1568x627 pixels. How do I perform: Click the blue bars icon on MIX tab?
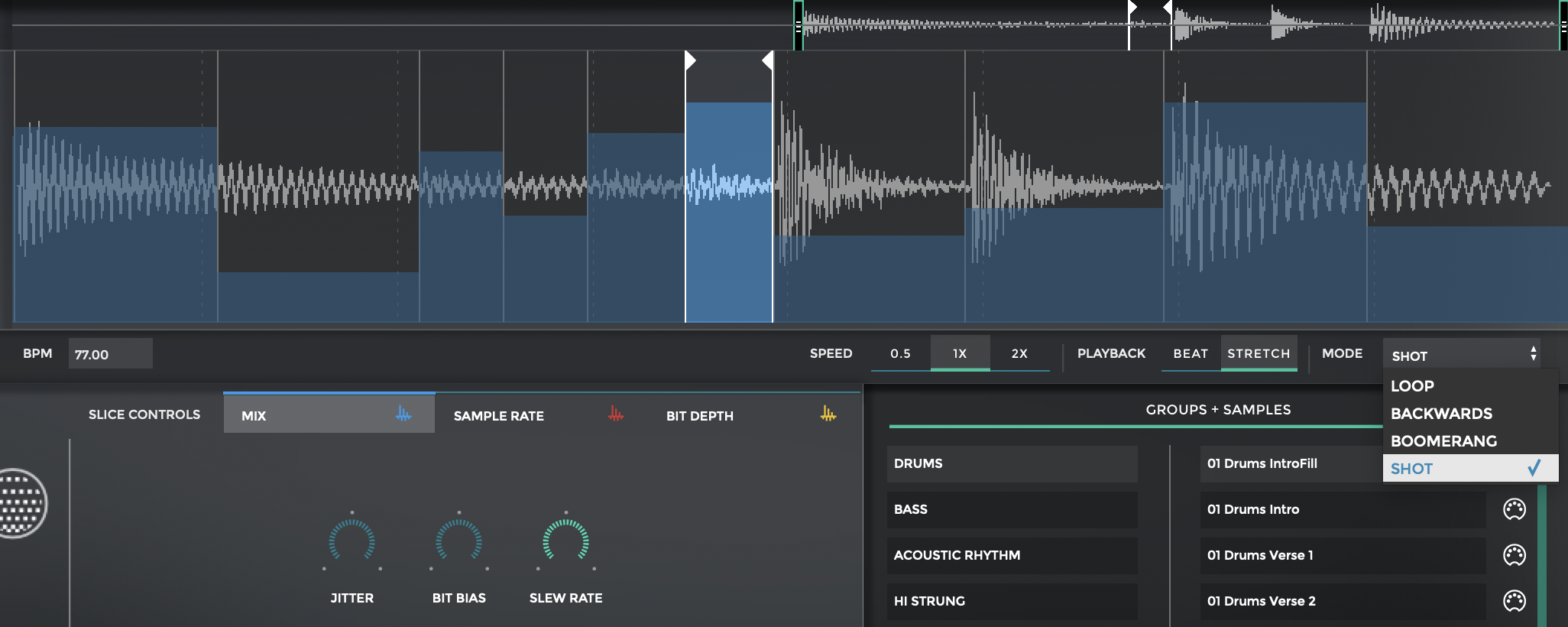pyautogui.click(x=403, y=414)
